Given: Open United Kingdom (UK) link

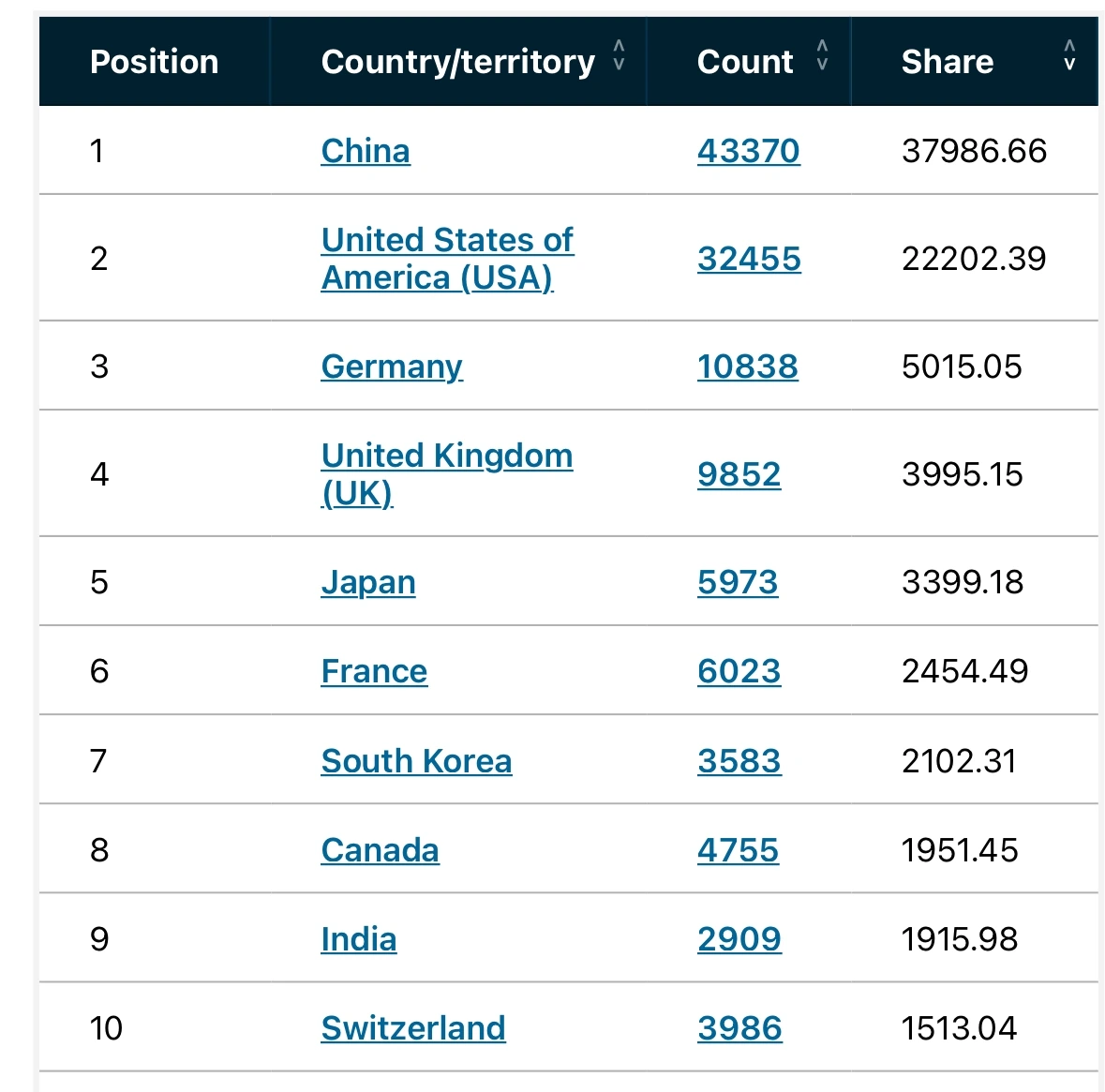Looking at the screenshot, I should 446,473.
